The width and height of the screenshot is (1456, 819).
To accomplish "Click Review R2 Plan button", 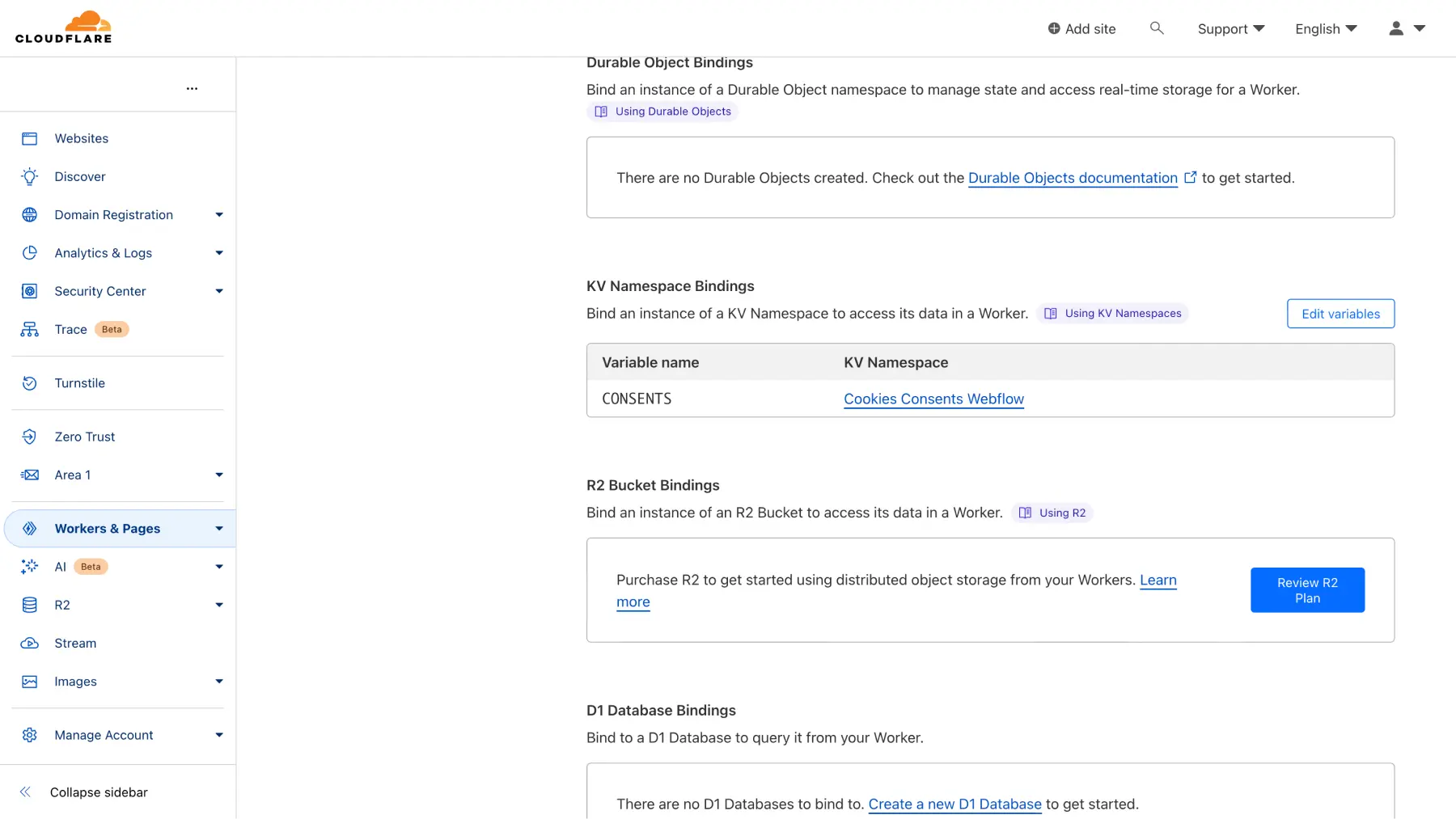I will (1307, 590).
